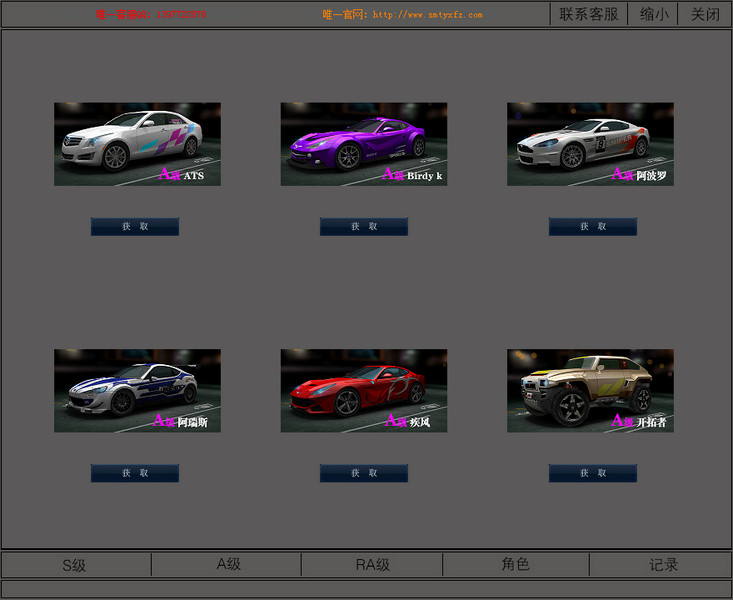Click 获取 below the 阿瑞斯 car
733x600 pixels.
[135, 473]
